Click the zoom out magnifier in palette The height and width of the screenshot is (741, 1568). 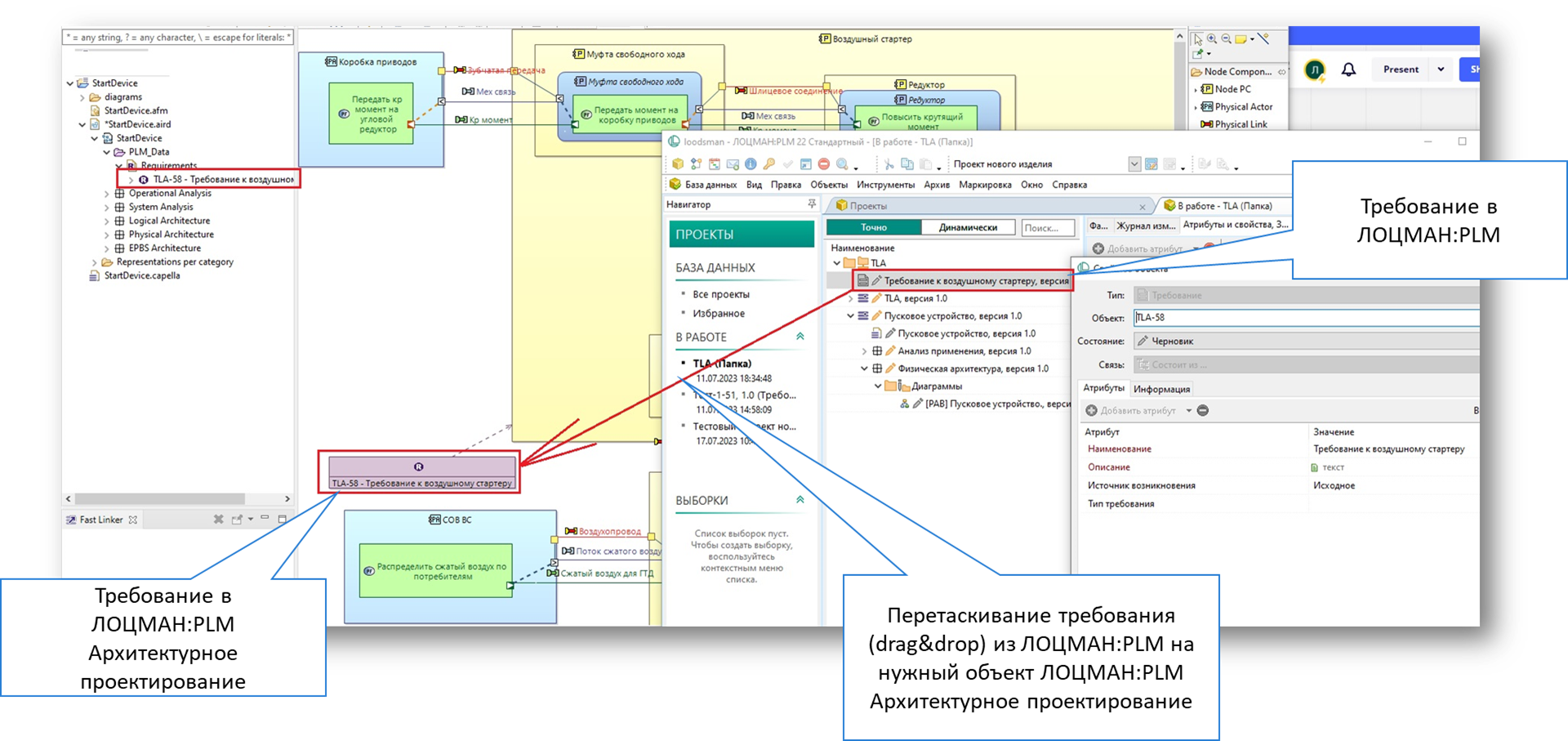point(1226,38)
